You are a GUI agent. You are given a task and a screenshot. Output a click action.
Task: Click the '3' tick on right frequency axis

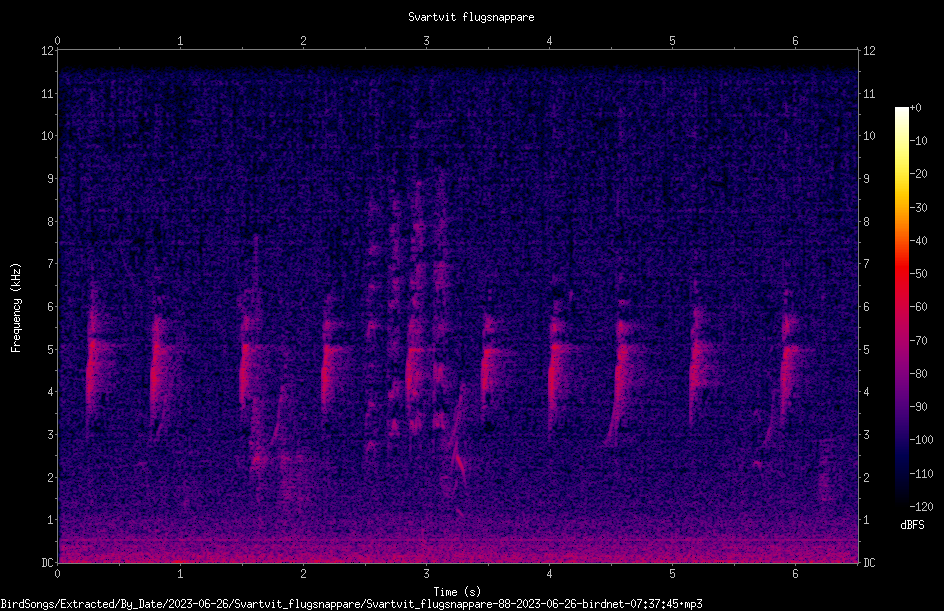click(866, 435)
